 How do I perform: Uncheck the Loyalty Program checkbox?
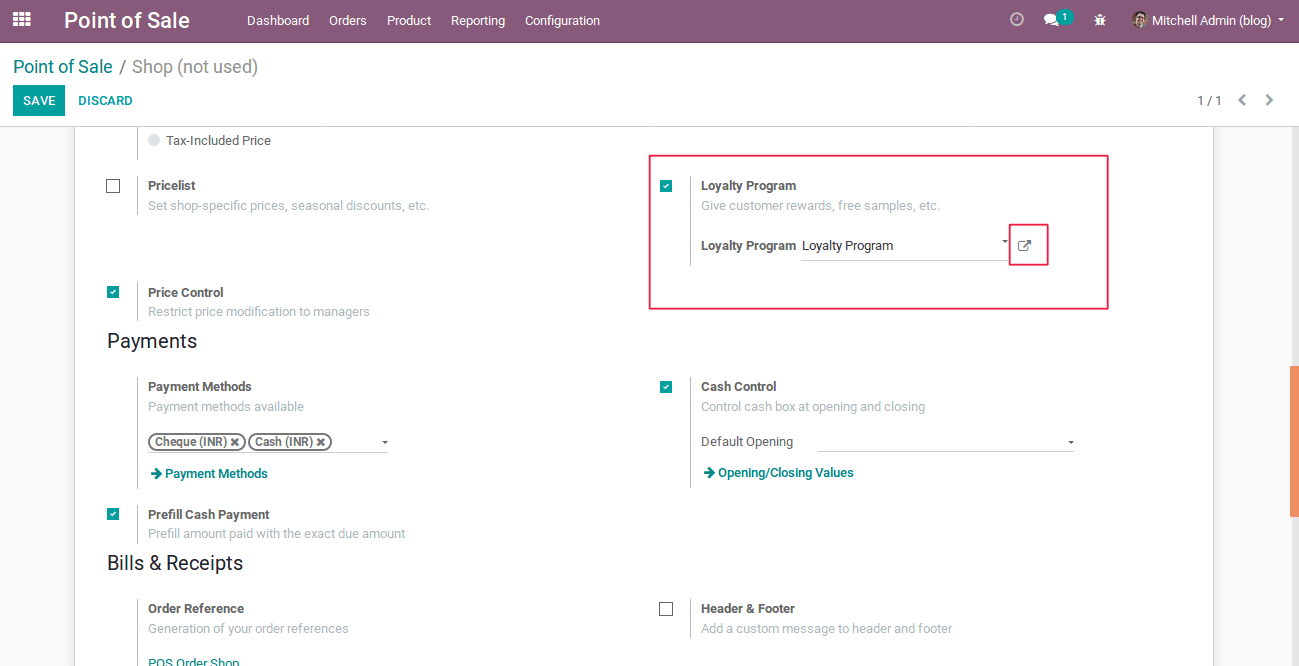(x=666, y=186)
